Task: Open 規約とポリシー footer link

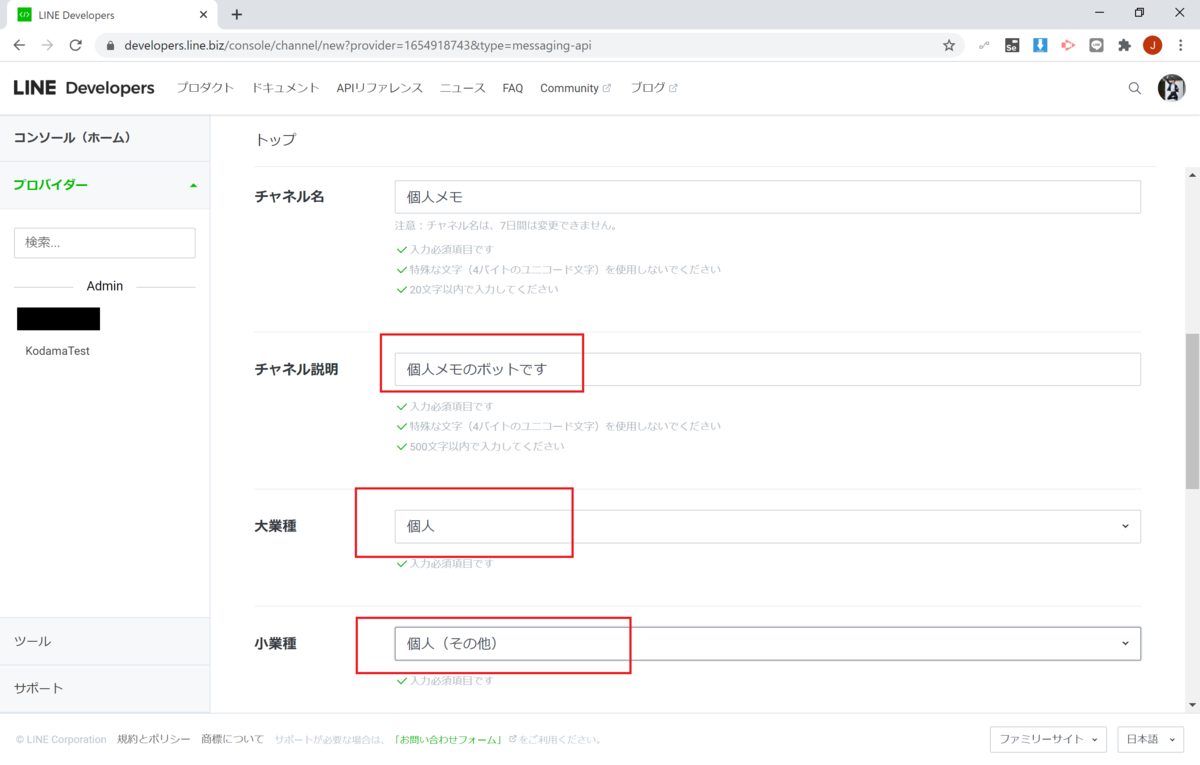Action: point(153,739)
